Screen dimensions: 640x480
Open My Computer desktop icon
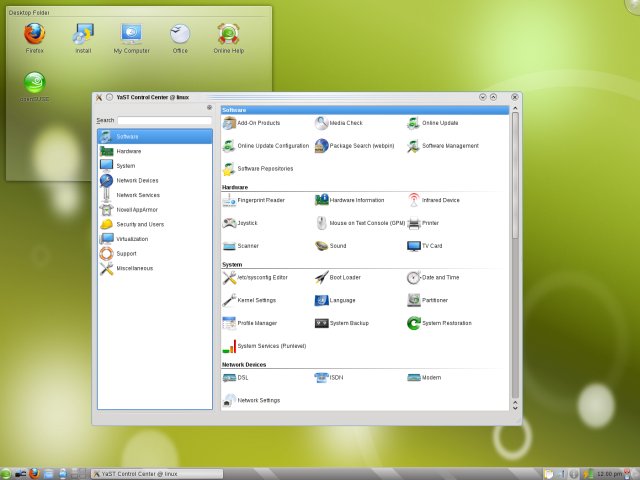tap(131, 35)
